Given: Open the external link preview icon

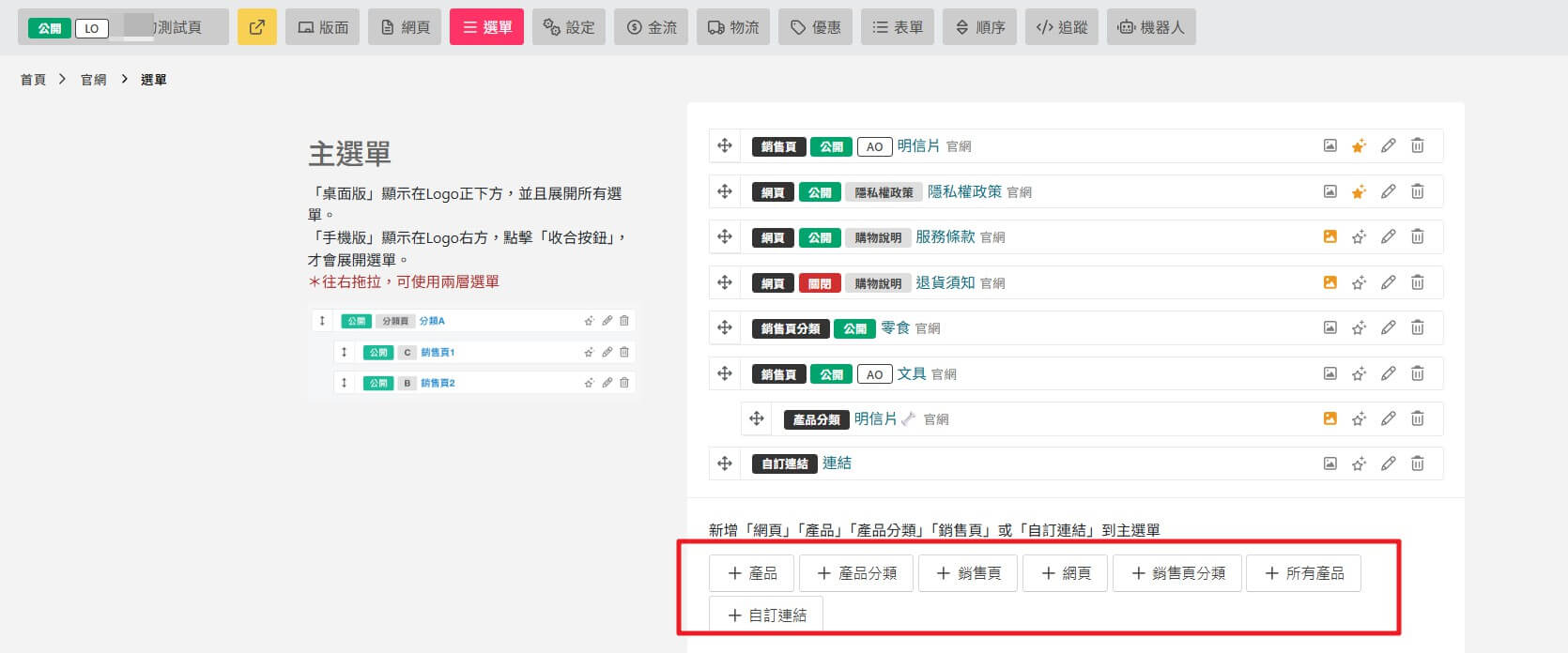Looking at the screenshot, I should [x=256, y=27].
